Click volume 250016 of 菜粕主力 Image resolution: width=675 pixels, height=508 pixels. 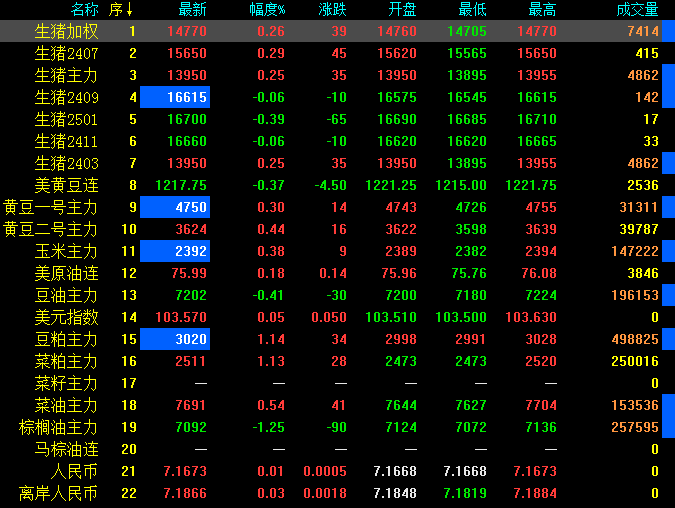pos(635,361)
